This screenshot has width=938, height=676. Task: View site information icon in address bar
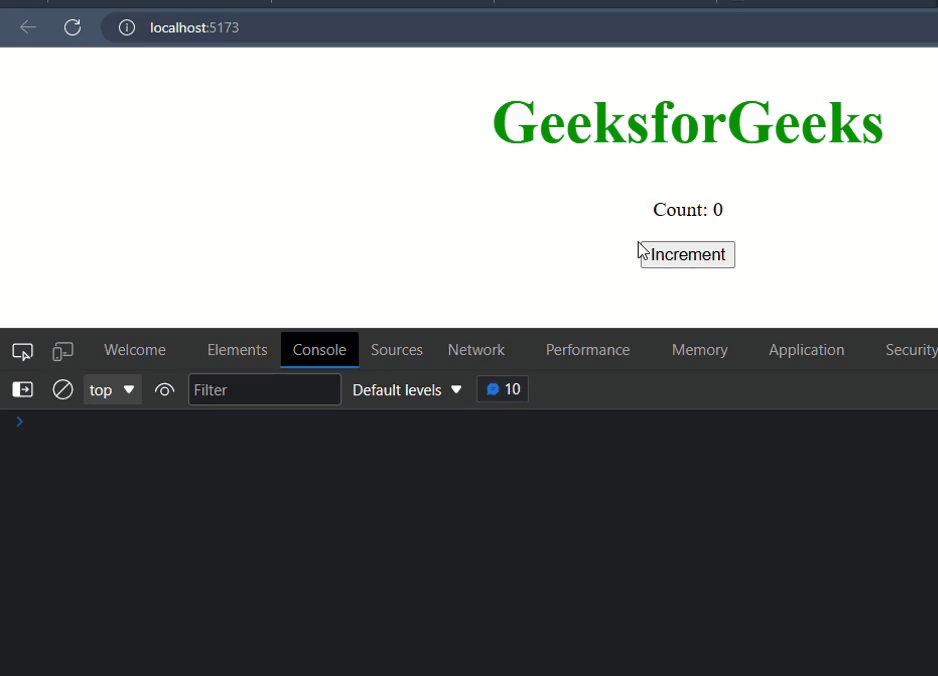point(127,28)
